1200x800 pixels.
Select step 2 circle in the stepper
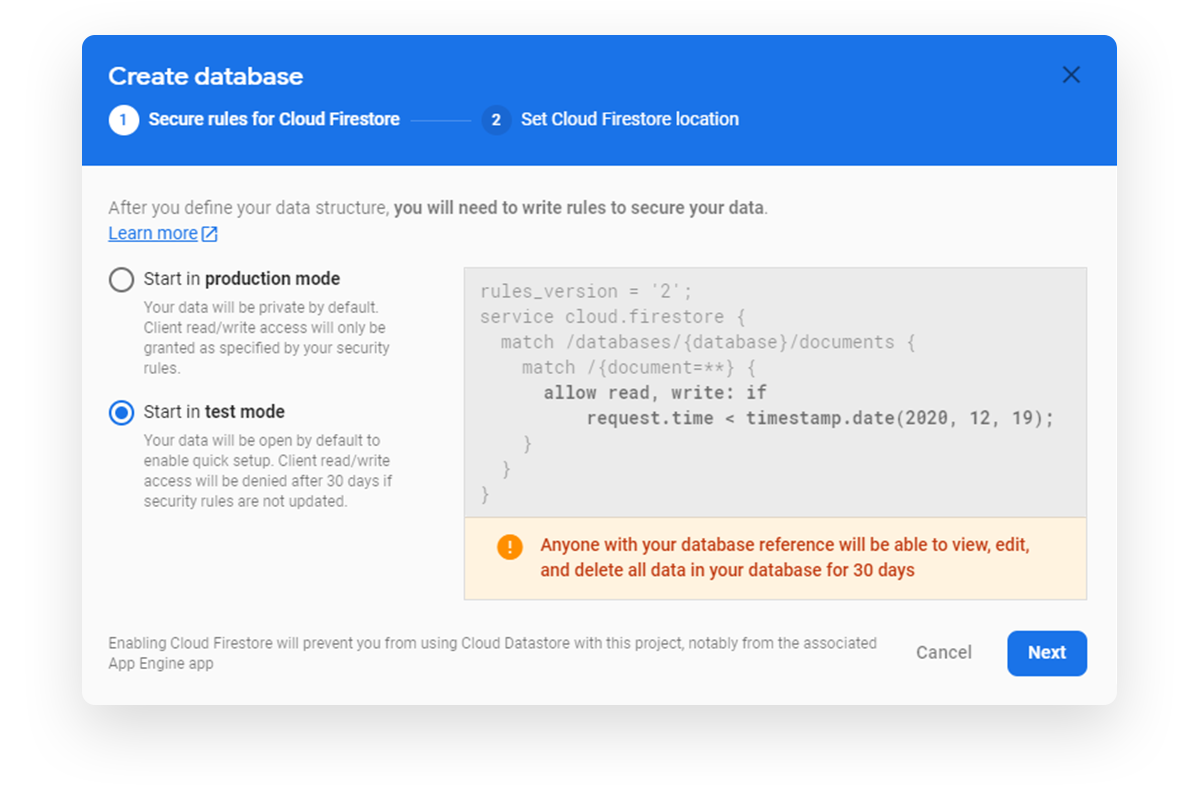point(496,120)
